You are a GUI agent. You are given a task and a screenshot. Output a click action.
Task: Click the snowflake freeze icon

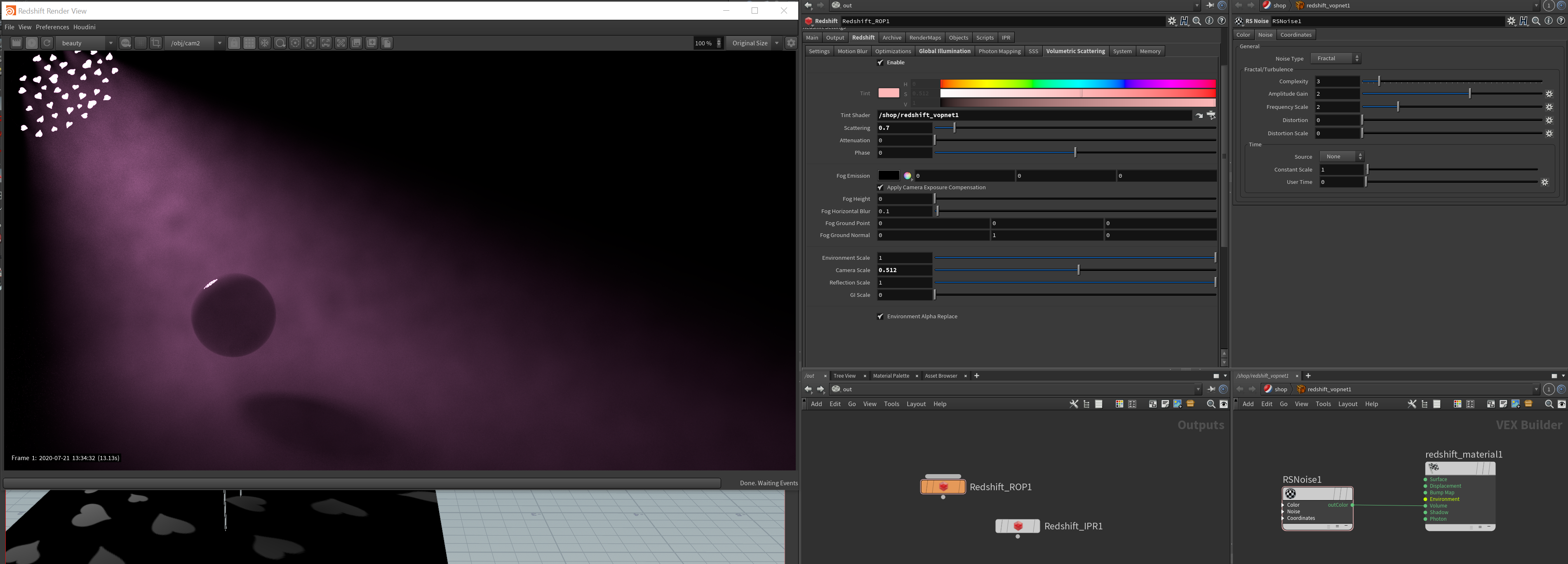coord(265,42)
